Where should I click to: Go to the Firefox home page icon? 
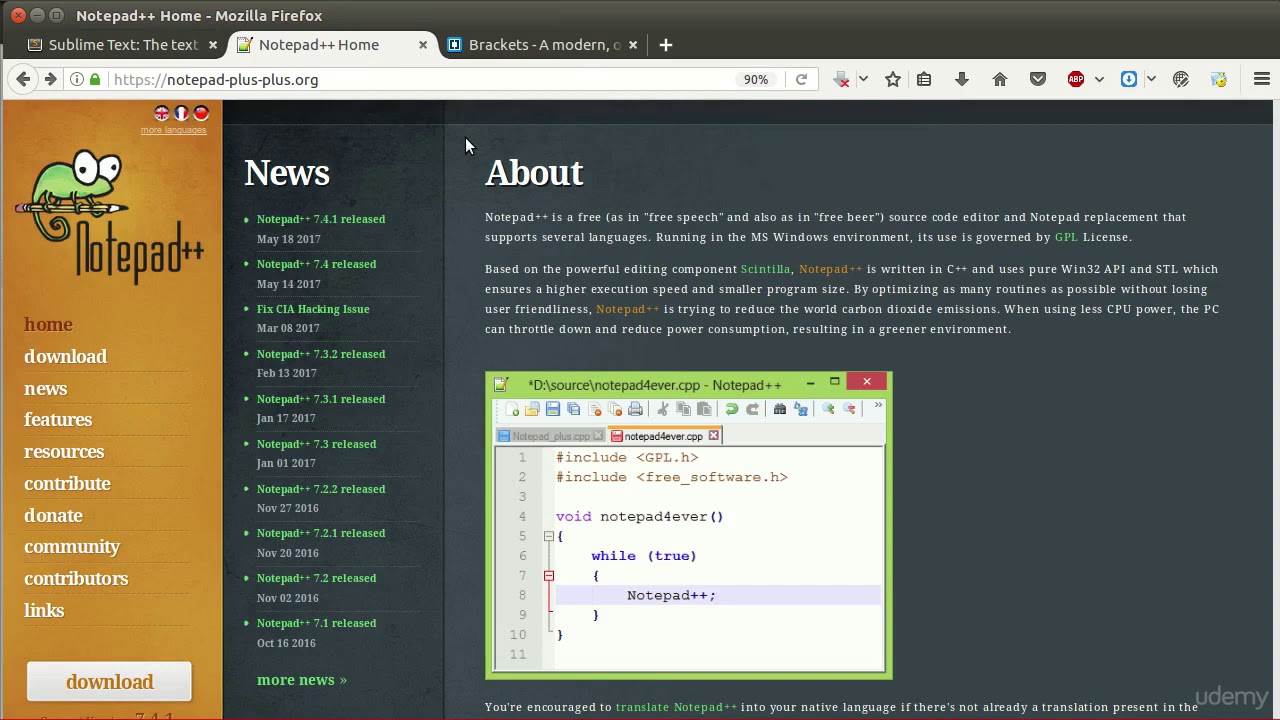[x=1000, y=79]
